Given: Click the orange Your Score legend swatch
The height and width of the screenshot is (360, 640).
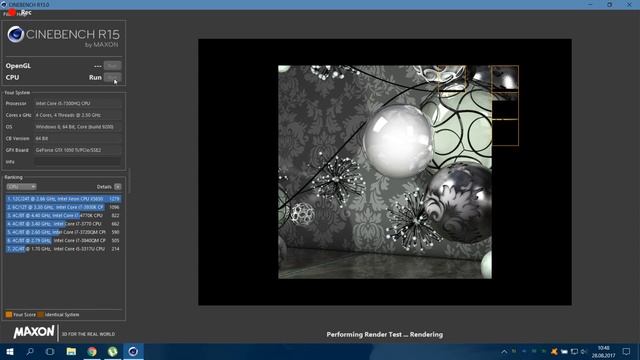Looking at the screenshot, I should [9, 315].
